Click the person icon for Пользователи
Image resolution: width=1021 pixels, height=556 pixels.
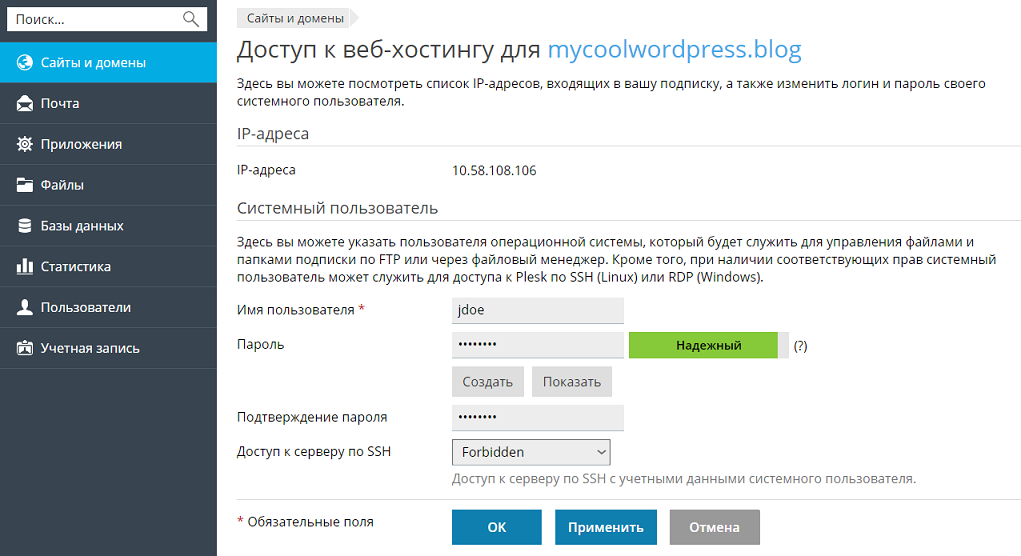click(x=25, y=308)
